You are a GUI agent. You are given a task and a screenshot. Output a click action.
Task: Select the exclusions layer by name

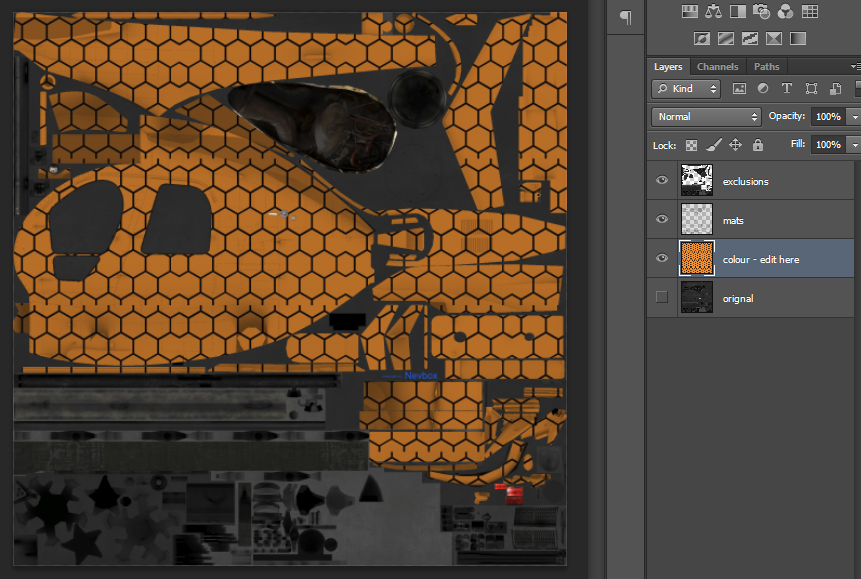[745, 182]
